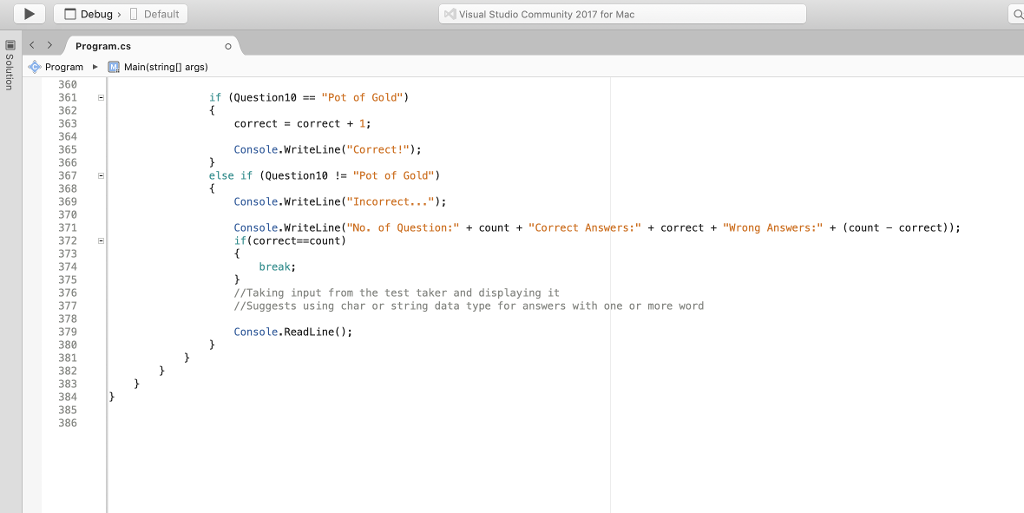The height and width of the screenshot is (513, 1024).
Task: Click if(correct==count) on line 372
Action: (x=290, y=241)
